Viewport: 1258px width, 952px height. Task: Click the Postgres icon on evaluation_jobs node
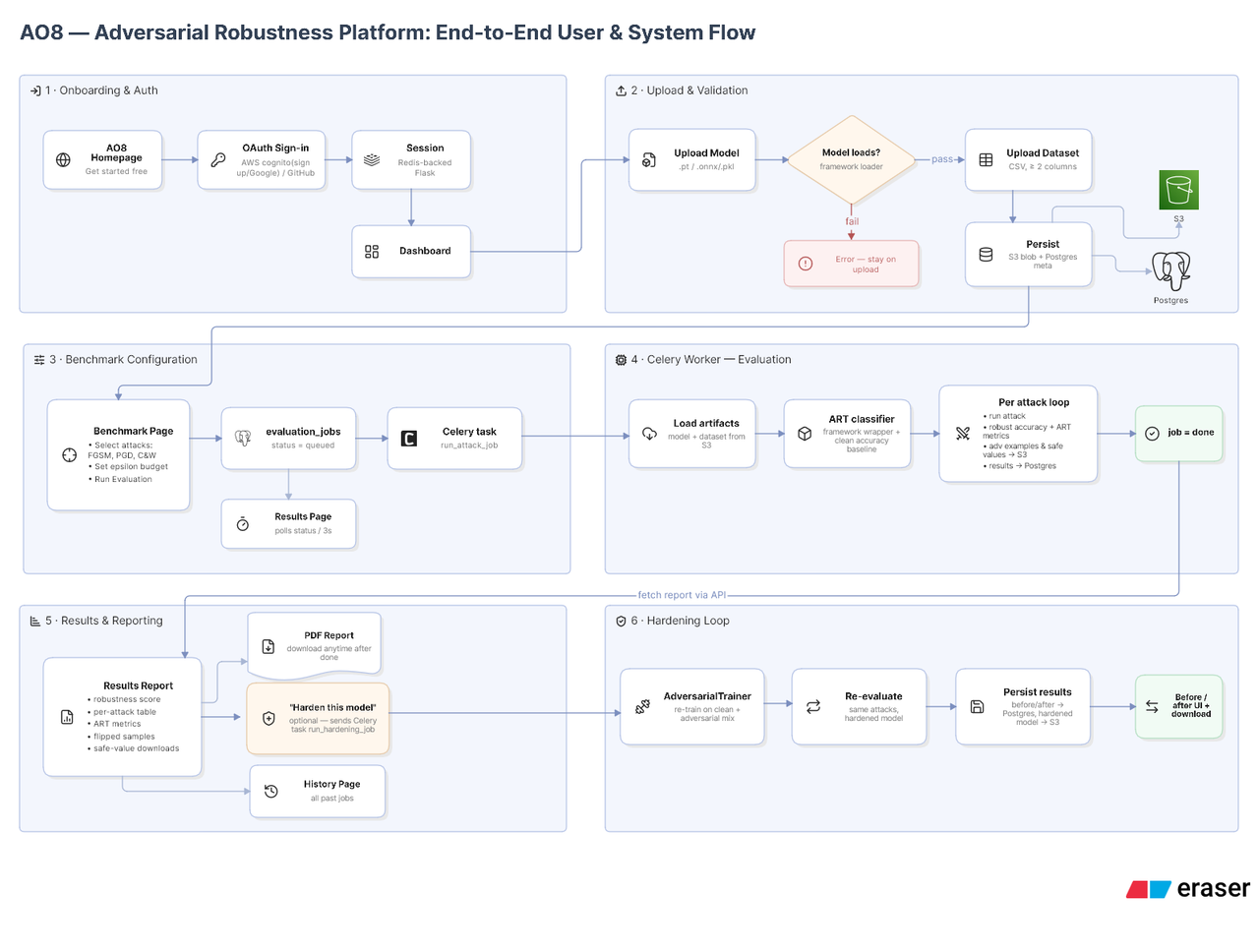point(243,439)
